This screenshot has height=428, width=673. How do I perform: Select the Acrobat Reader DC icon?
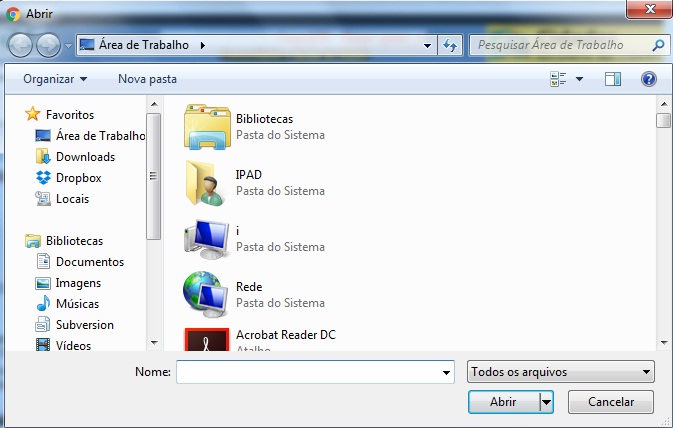206,340
